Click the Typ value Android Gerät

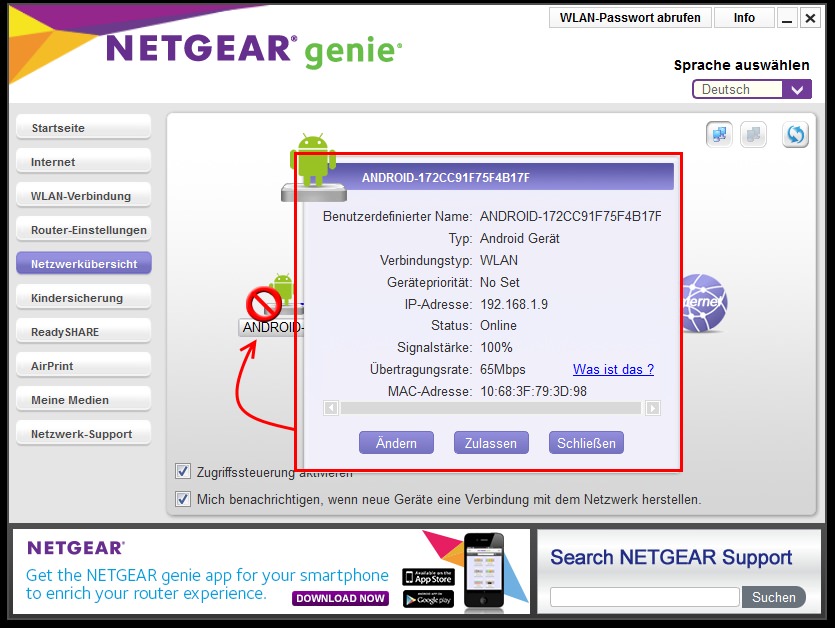coord(520,238)
